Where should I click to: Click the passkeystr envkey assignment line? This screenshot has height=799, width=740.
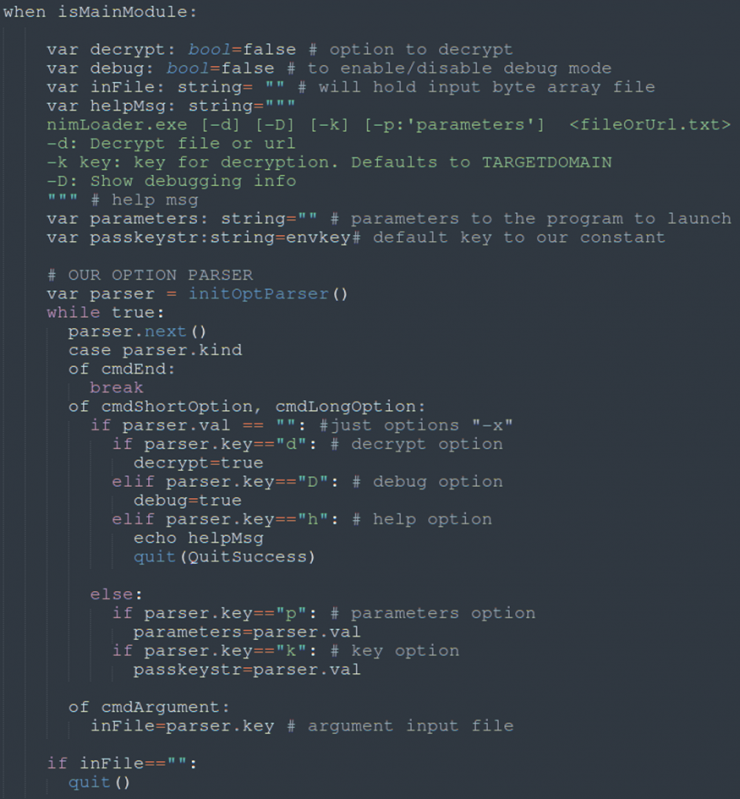click(x=356, y=237)
